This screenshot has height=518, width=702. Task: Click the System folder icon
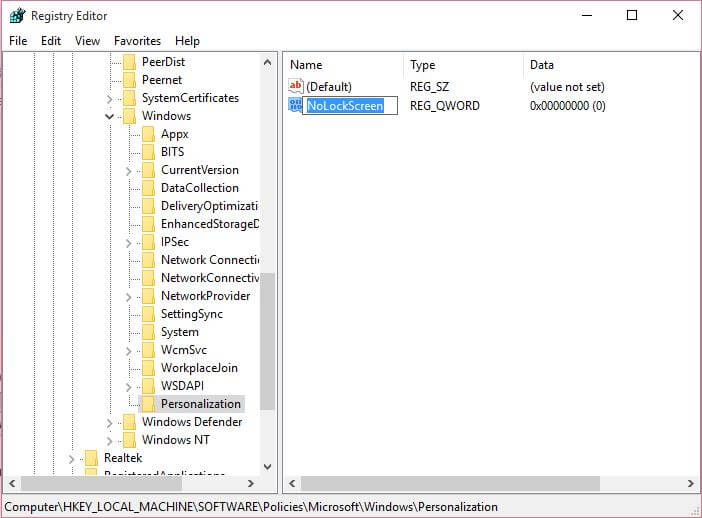pos(149,332)
